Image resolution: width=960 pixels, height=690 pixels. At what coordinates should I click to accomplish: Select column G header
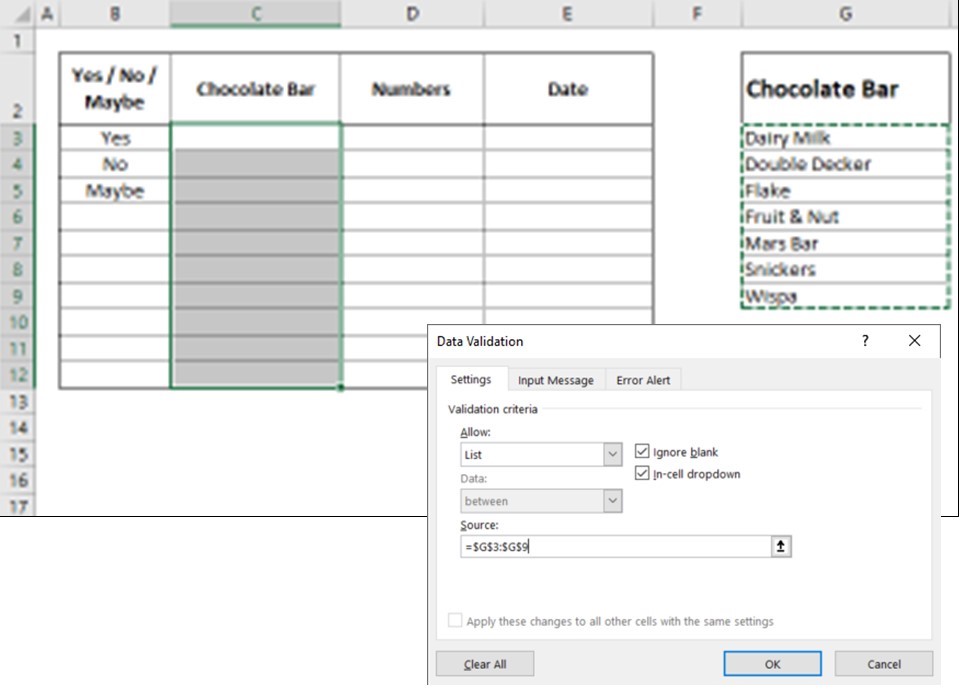coord(846,14)
